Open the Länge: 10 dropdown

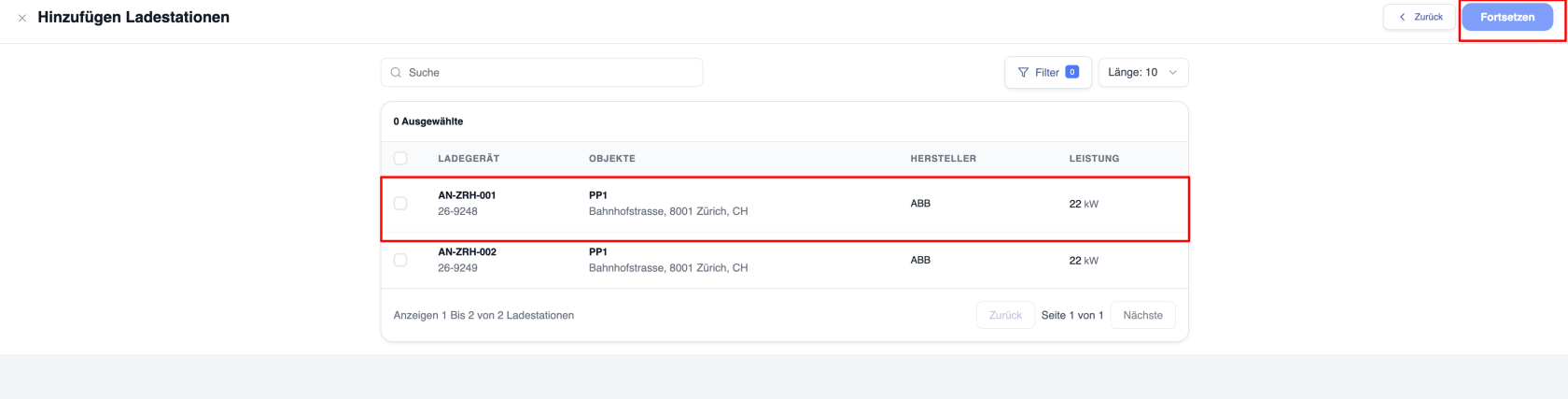coord(1143,72)
